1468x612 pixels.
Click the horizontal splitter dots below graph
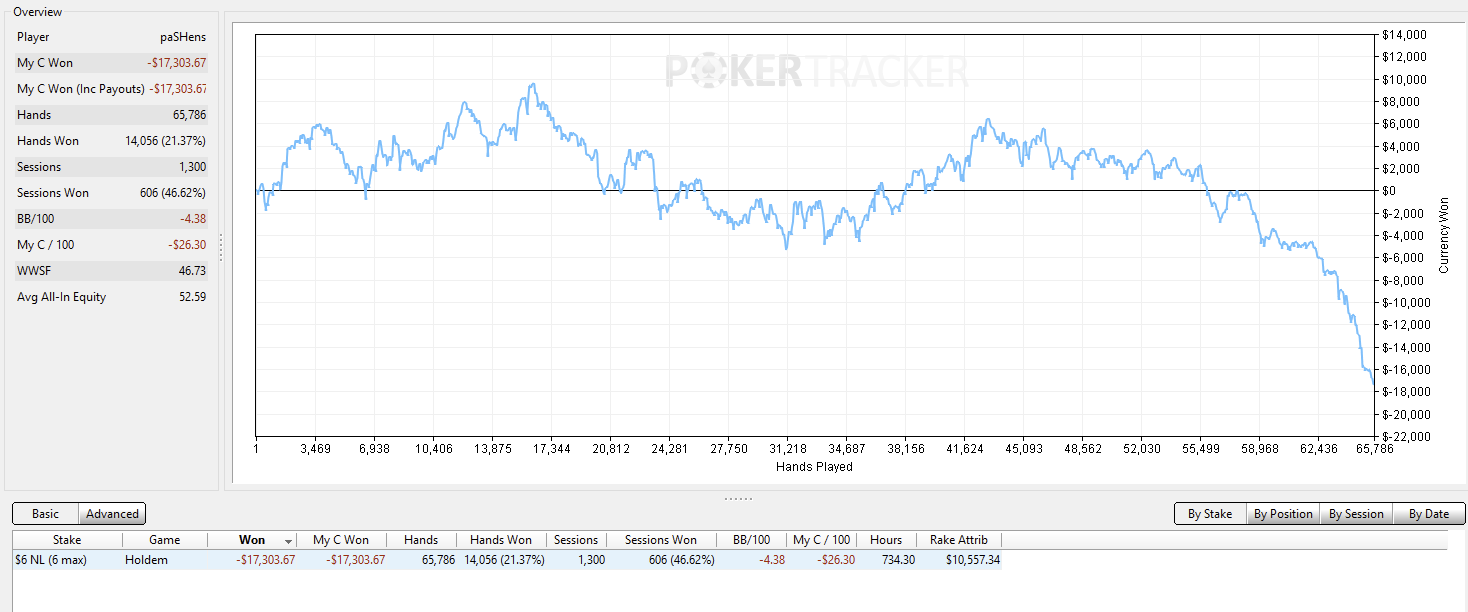coord(738,498)
